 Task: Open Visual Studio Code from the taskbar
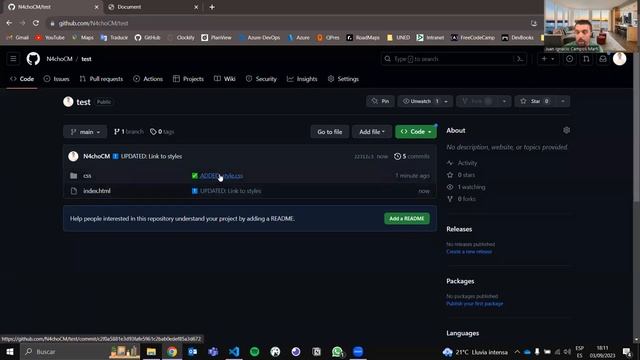point(234,351)
